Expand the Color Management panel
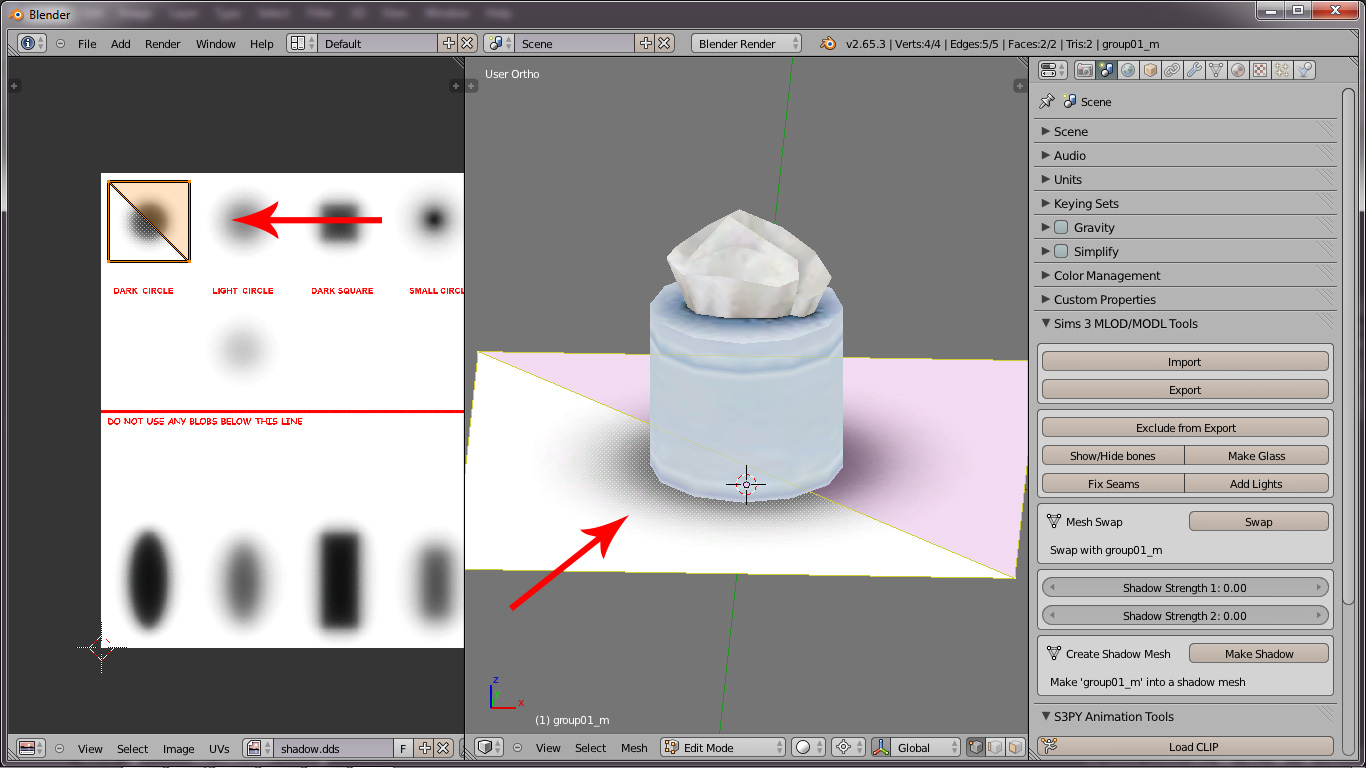Screen dimensions: 1366x768 1106,276
